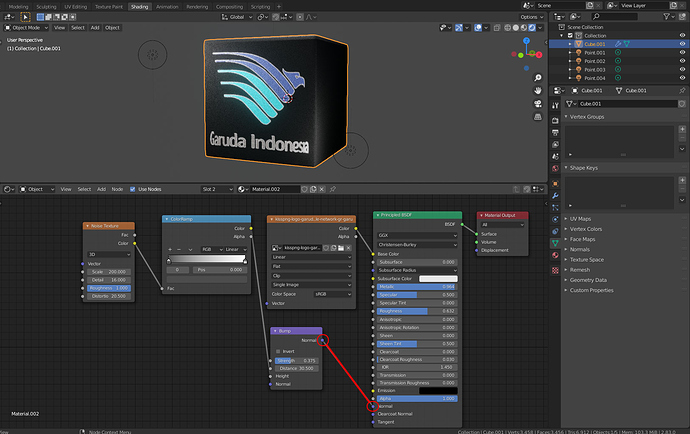Hide Cube.001 with its eye icon

(682, 44)
